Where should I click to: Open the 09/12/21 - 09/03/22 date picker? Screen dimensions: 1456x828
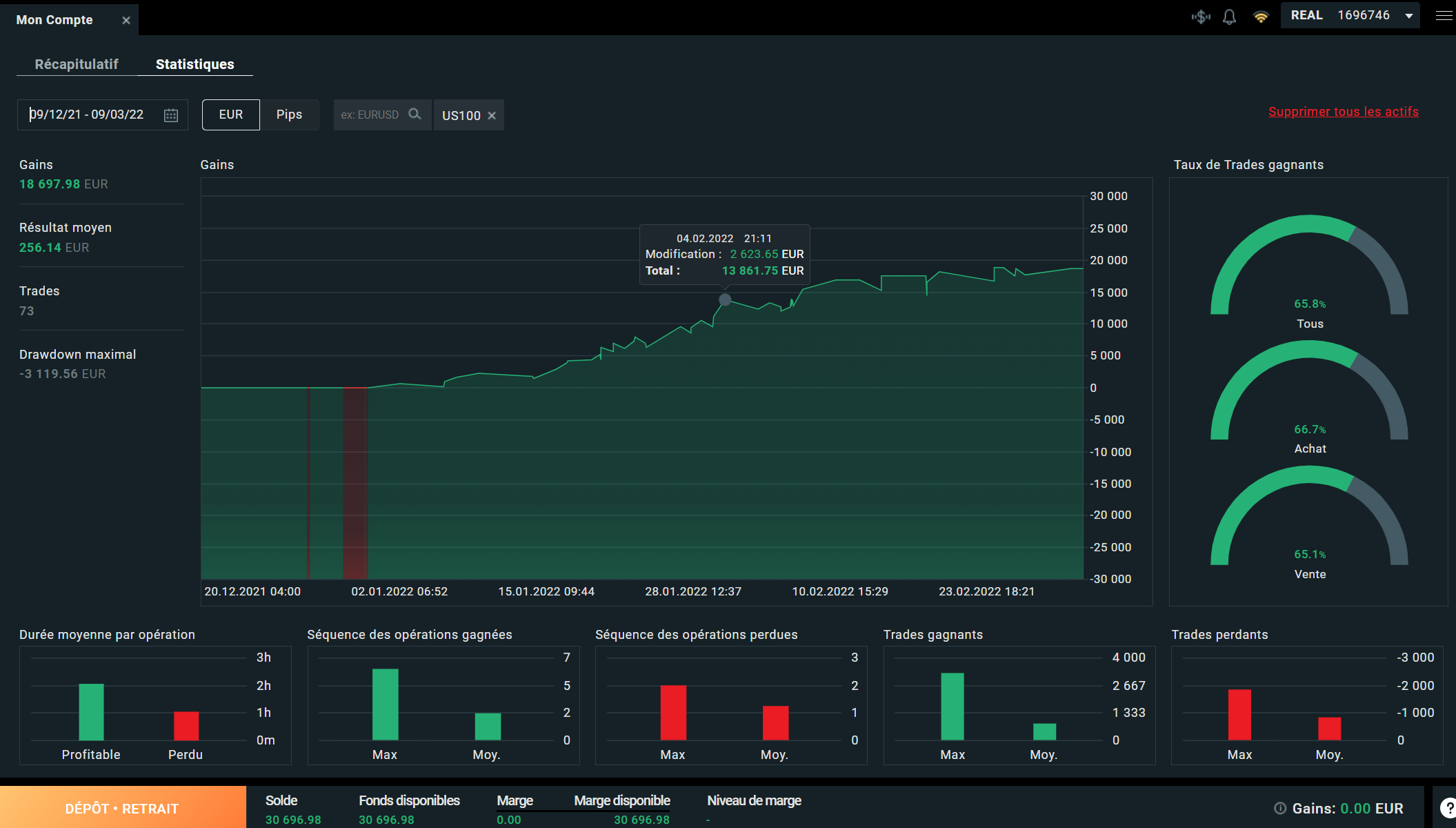(87, 115)
